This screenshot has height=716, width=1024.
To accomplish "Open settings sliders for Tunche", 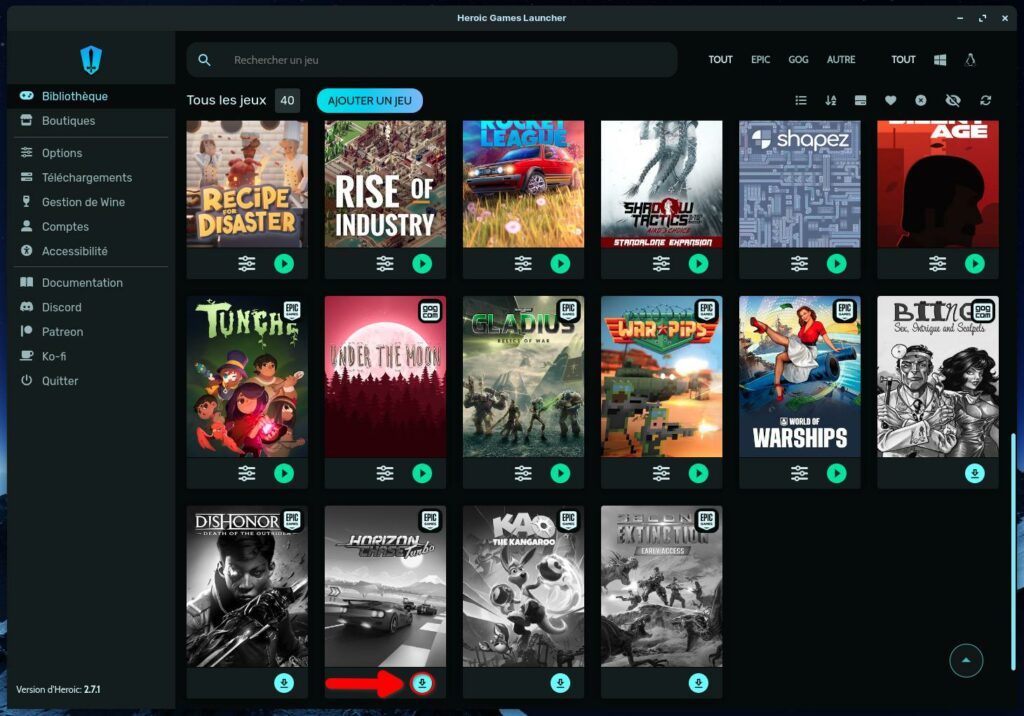I will [247, 473].
